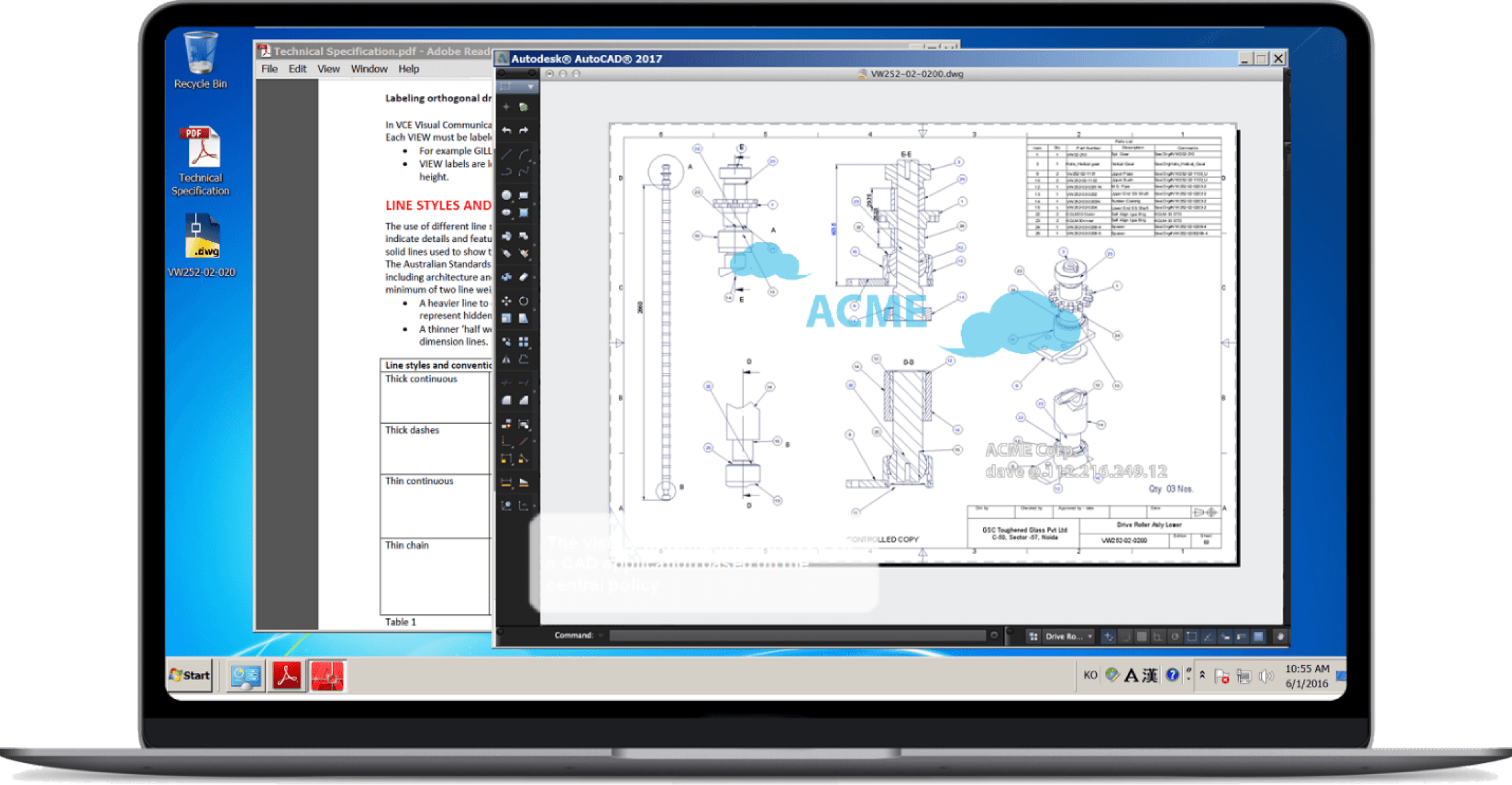
Task: Click the Undo arrow in AutoCAD toolbar
Action: coord(507,130)
